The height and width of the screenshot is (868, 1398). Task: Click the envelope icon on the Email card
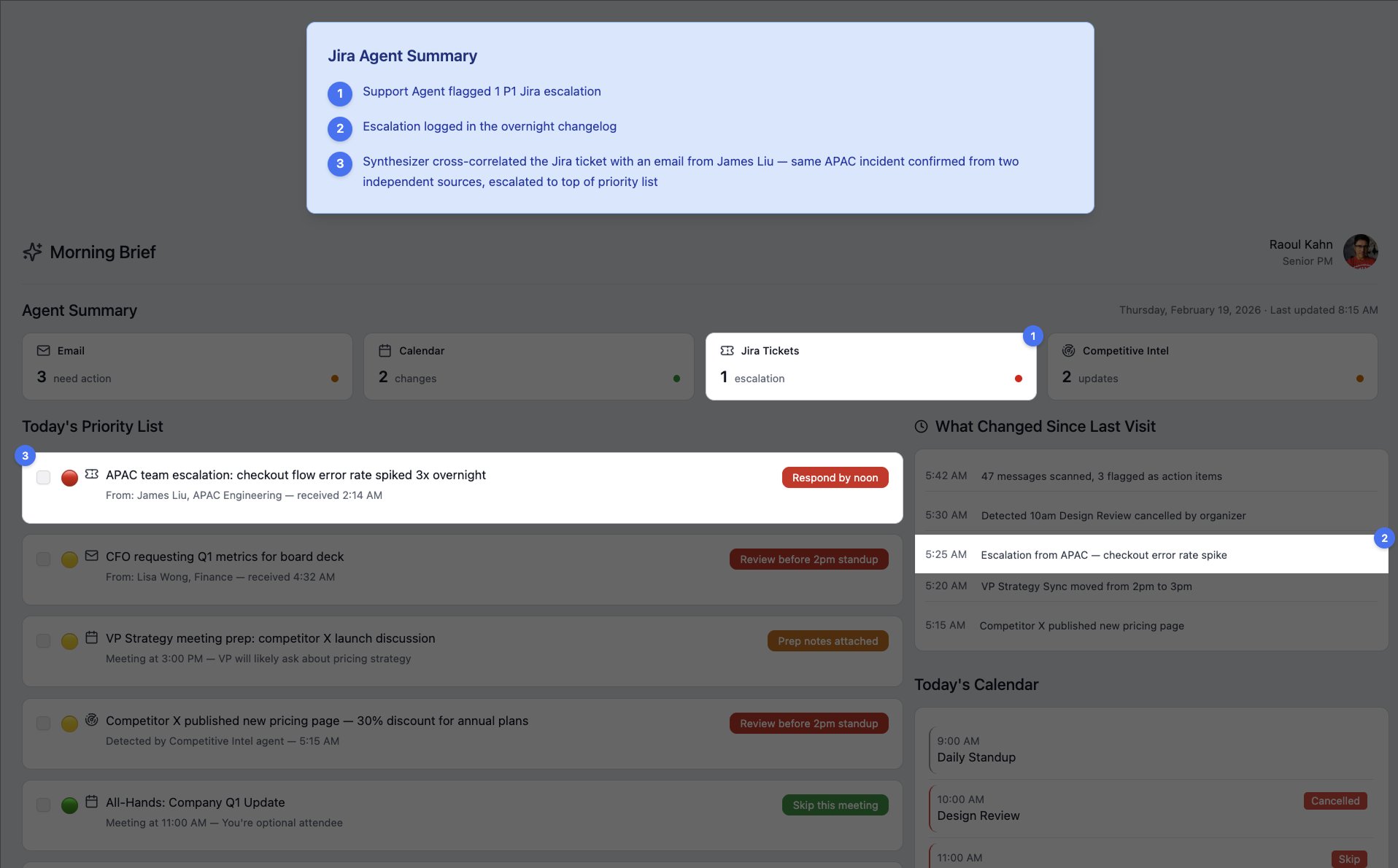(44, 350)
